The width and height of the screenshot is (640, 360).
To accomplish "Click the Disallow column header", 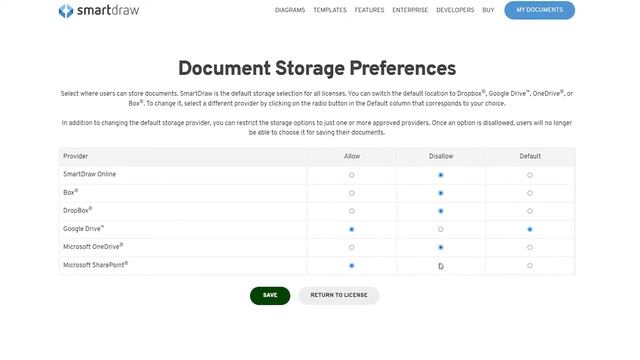I will [x=441, y=156].
